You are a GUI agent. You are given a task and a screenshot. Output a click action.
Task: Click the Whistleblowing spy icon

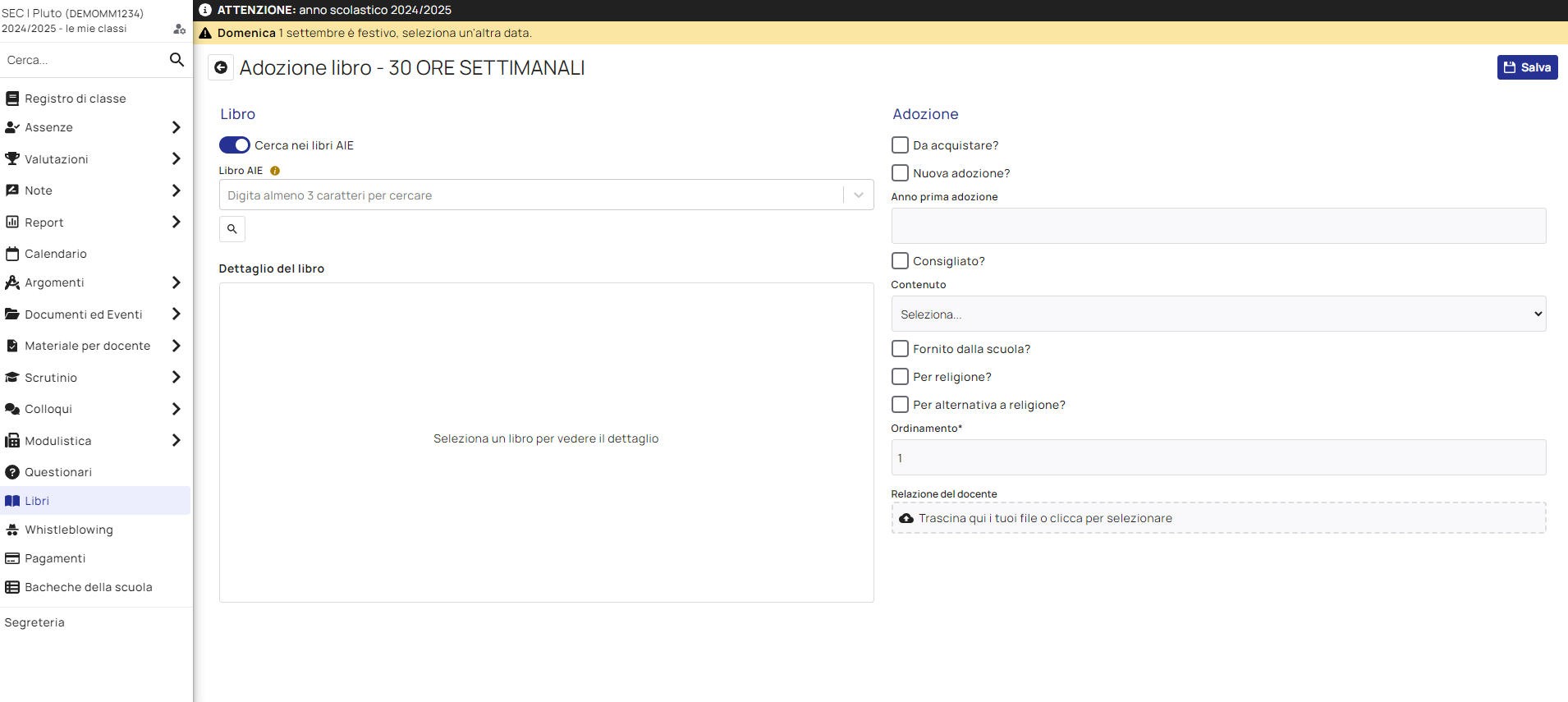click(12, 530)
